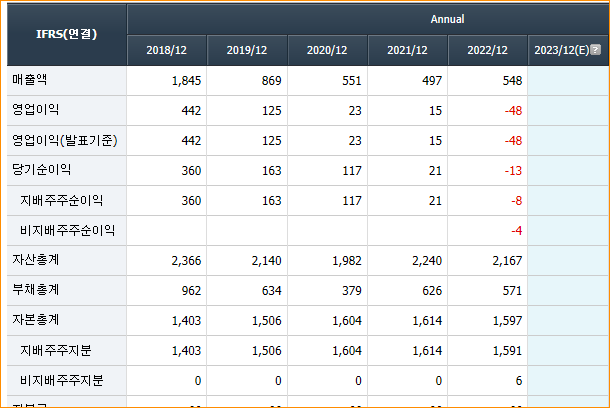This screenshot has width=610, height=408.
Task: Click the 당기순이익 row label
Action: [42, 170]
